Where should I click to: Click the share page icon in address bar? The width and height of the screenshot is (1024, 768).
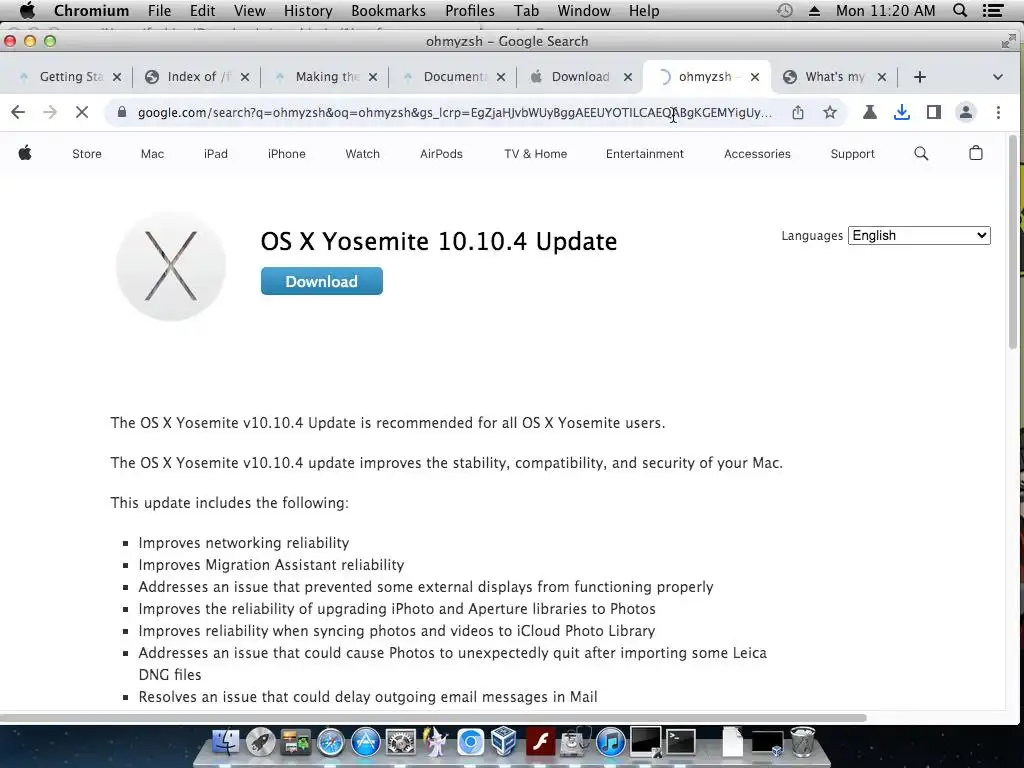[798, 112]
